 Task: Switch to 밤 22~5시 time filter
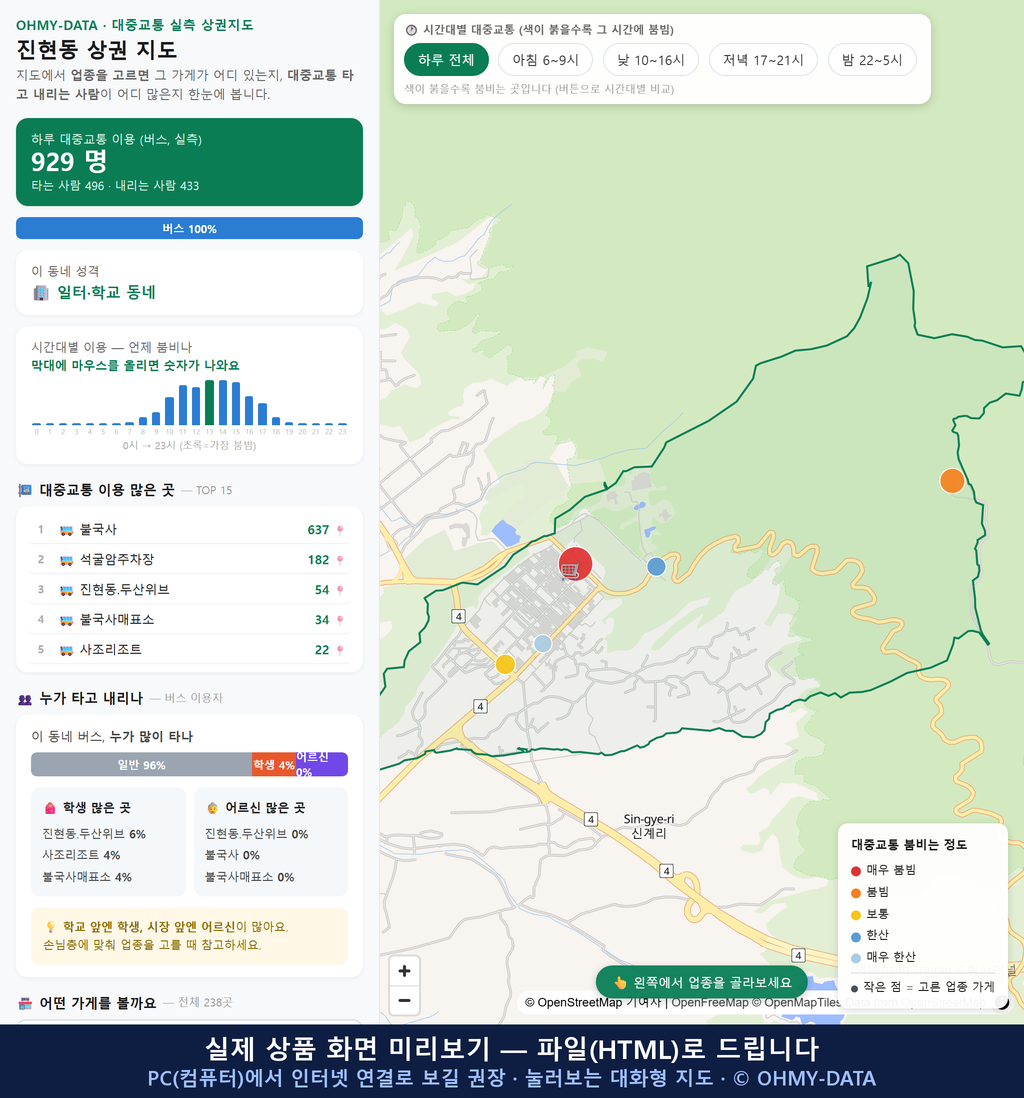click(872, 60)
